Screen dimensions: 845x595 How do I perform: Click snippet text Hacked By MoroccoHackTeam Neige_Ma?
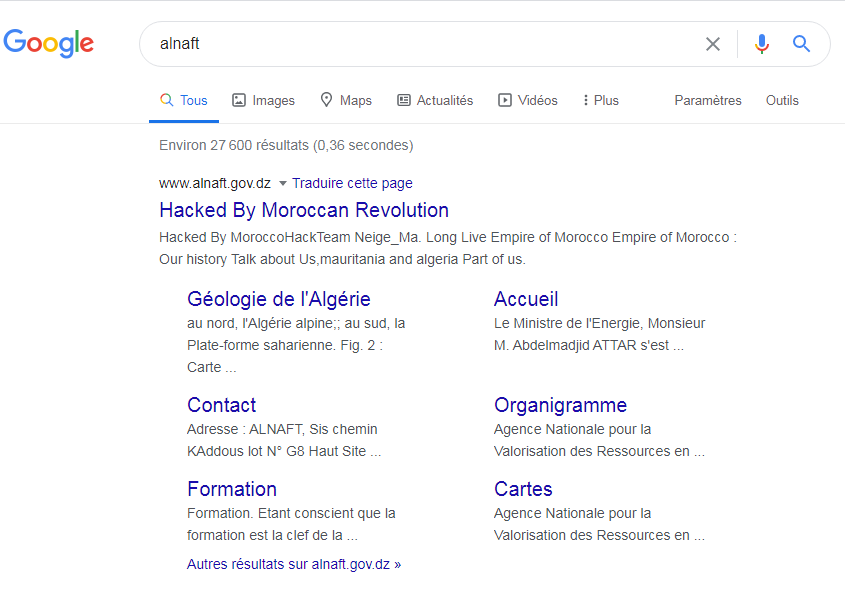click(290, 238)
